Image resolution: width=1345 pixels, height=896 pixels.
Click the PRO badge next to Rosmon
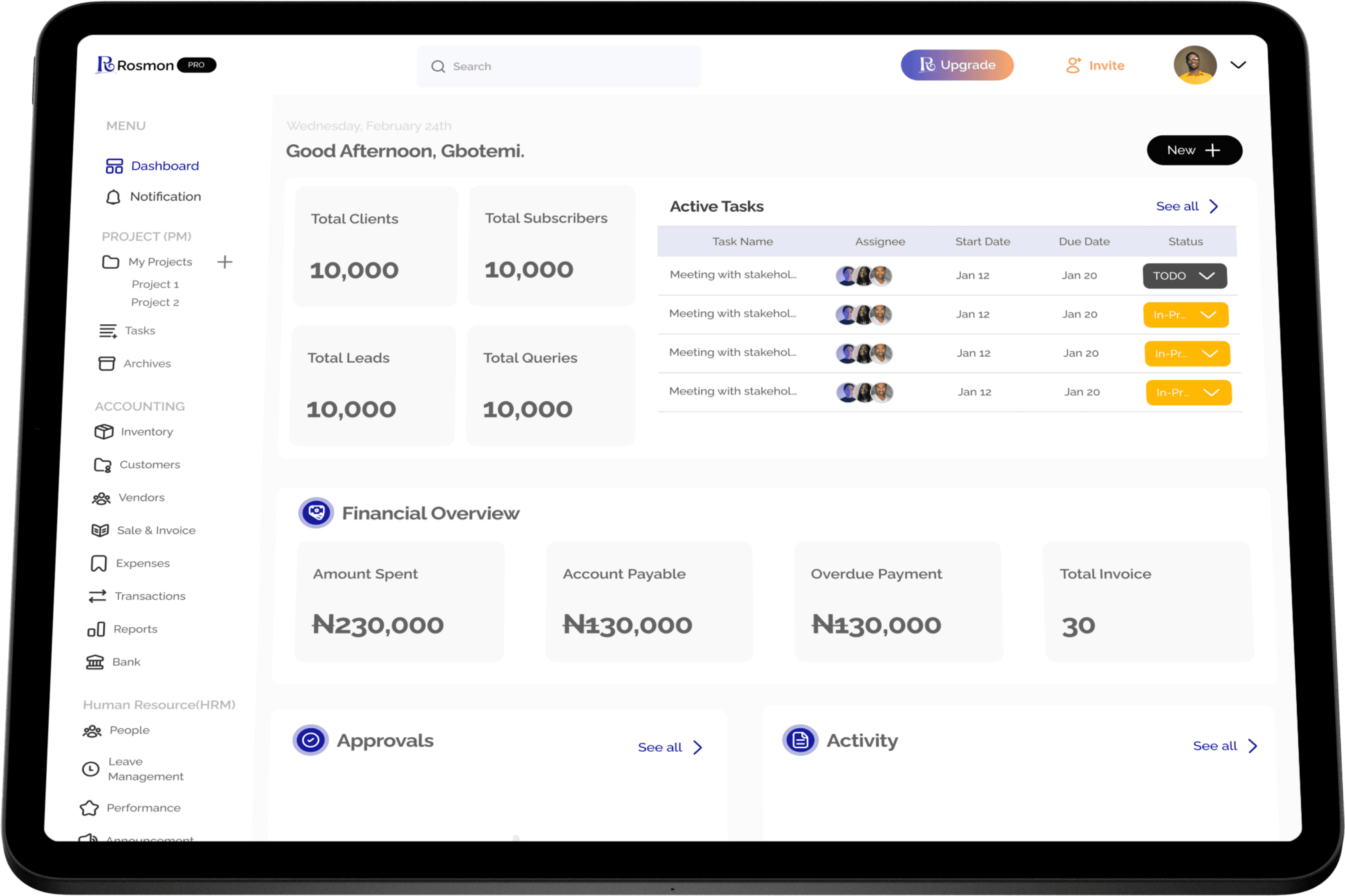[x=196, y=65]
